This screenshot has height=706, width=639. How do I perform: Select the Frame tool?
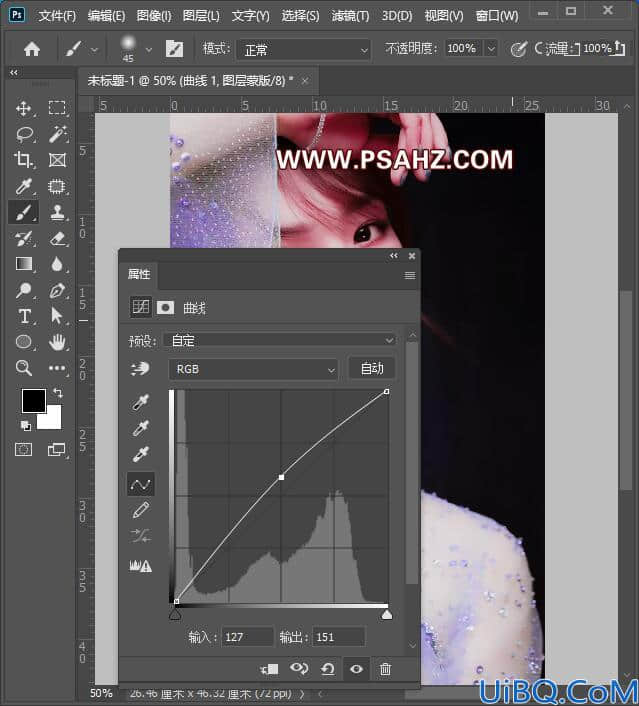click(x=57, y=160)
